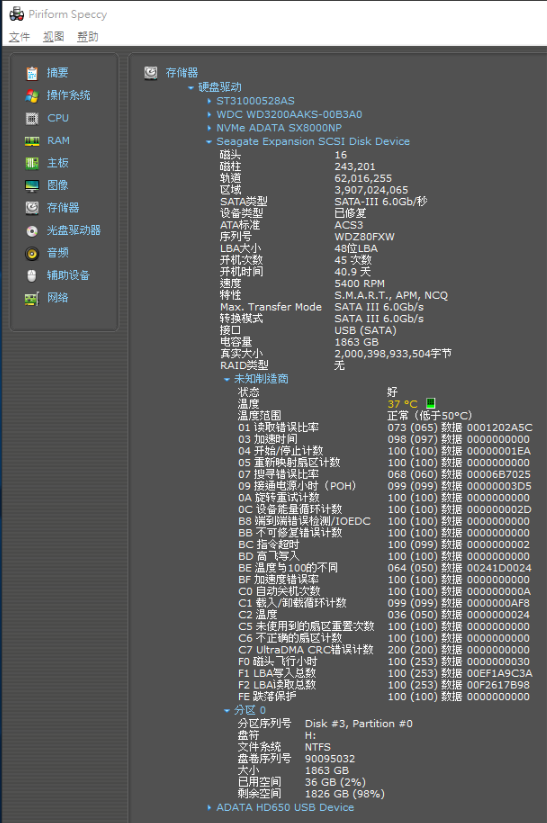
Task: Click the 01 读取错误比率 attribute row
Action: 385,427
